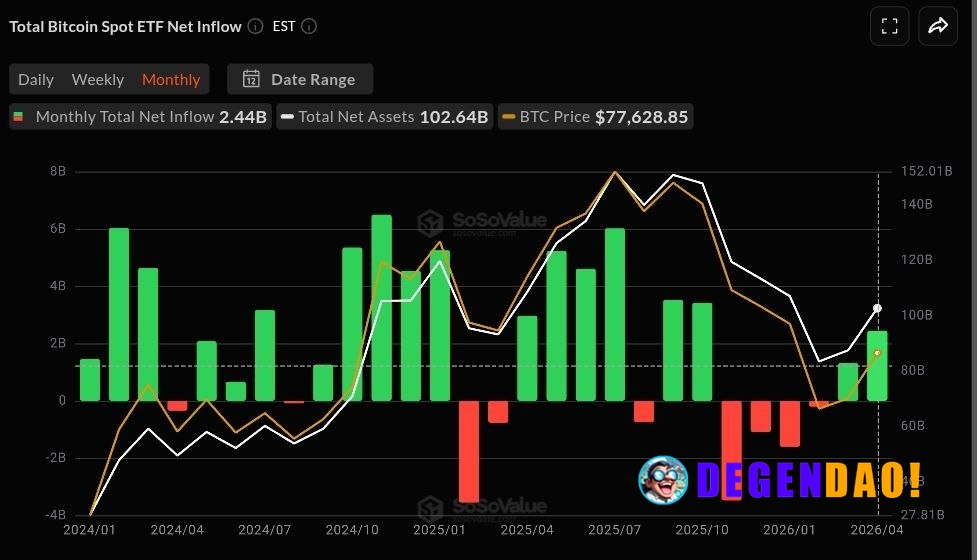Click the 2025/01 x-axis label
The image size is (977, 560).
pyautogui.click(x=439, y=530)
